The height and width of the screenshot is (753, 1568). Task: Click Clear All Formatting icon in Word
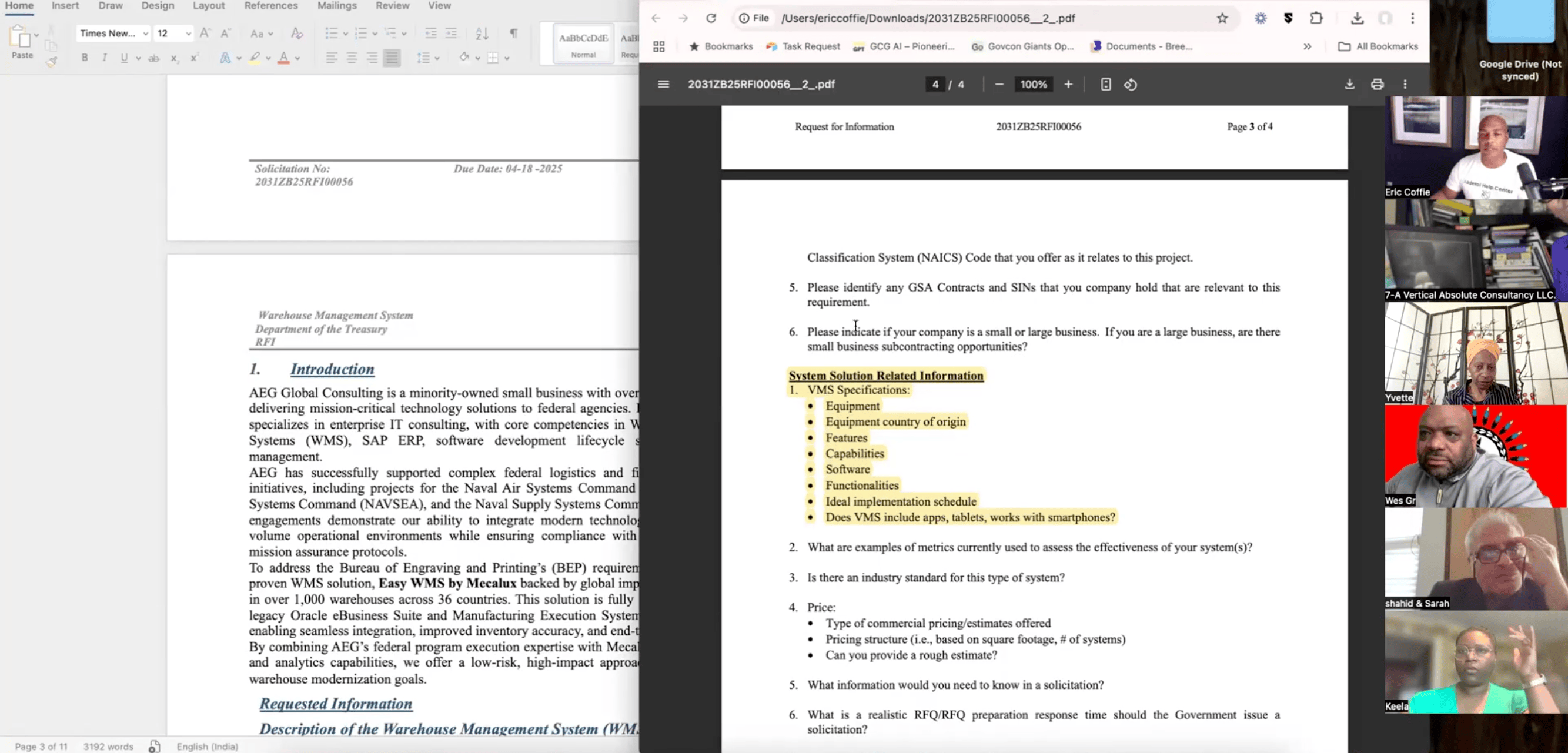(296, 34)
